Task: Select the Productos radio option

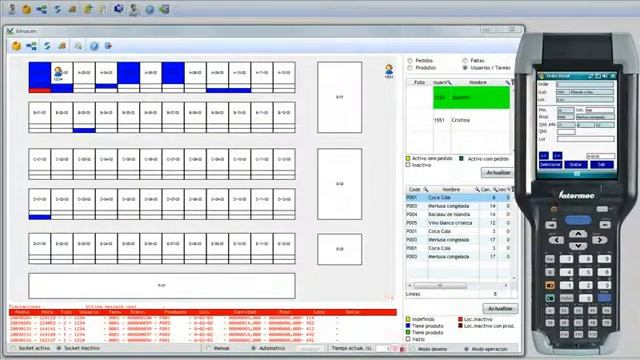Action: tap(410, 68)
